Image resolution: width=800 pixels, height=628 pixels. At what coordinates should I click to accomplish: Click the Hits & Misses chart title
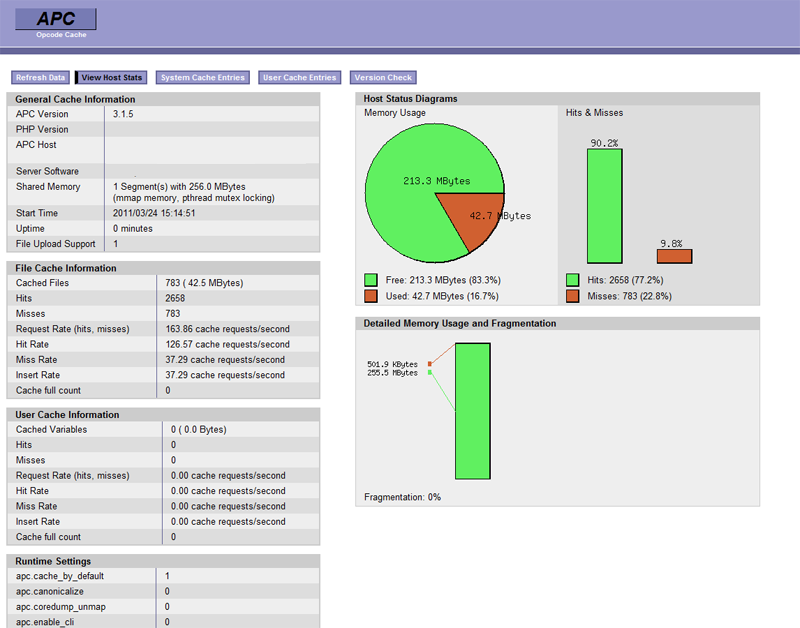coord(594,113)
